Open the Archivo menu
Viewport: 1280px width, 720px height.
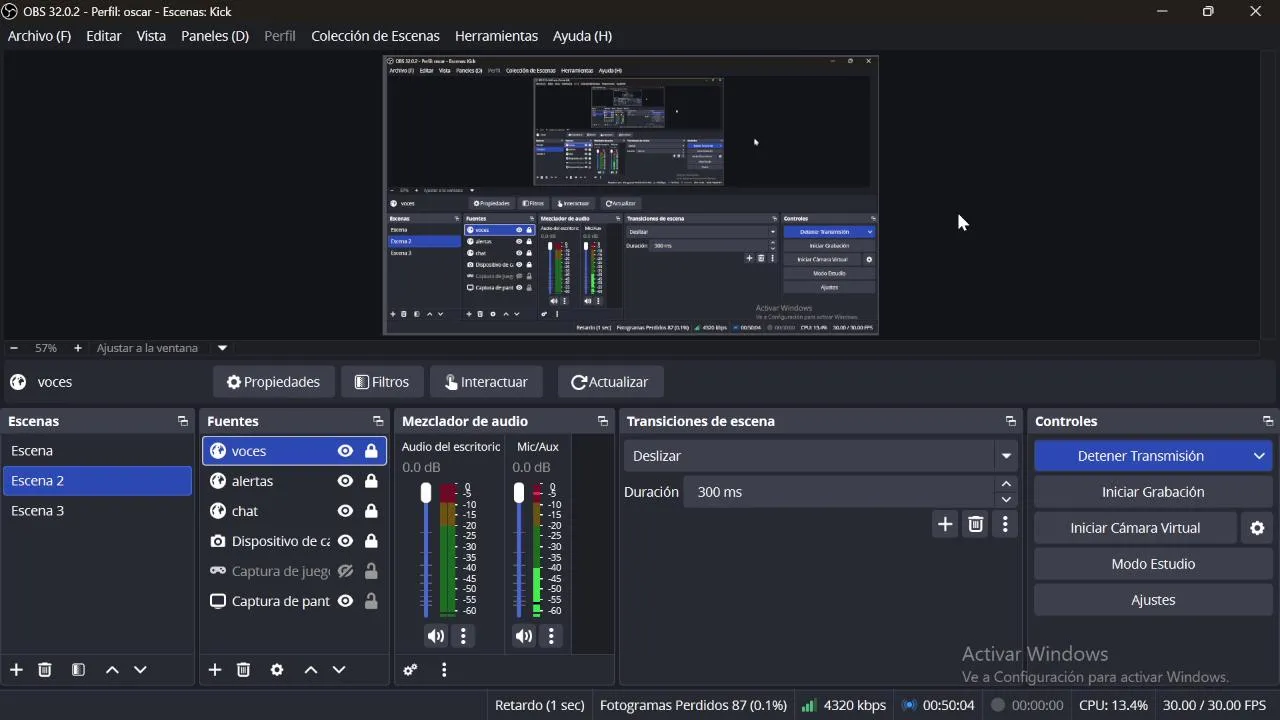(39, 36)
